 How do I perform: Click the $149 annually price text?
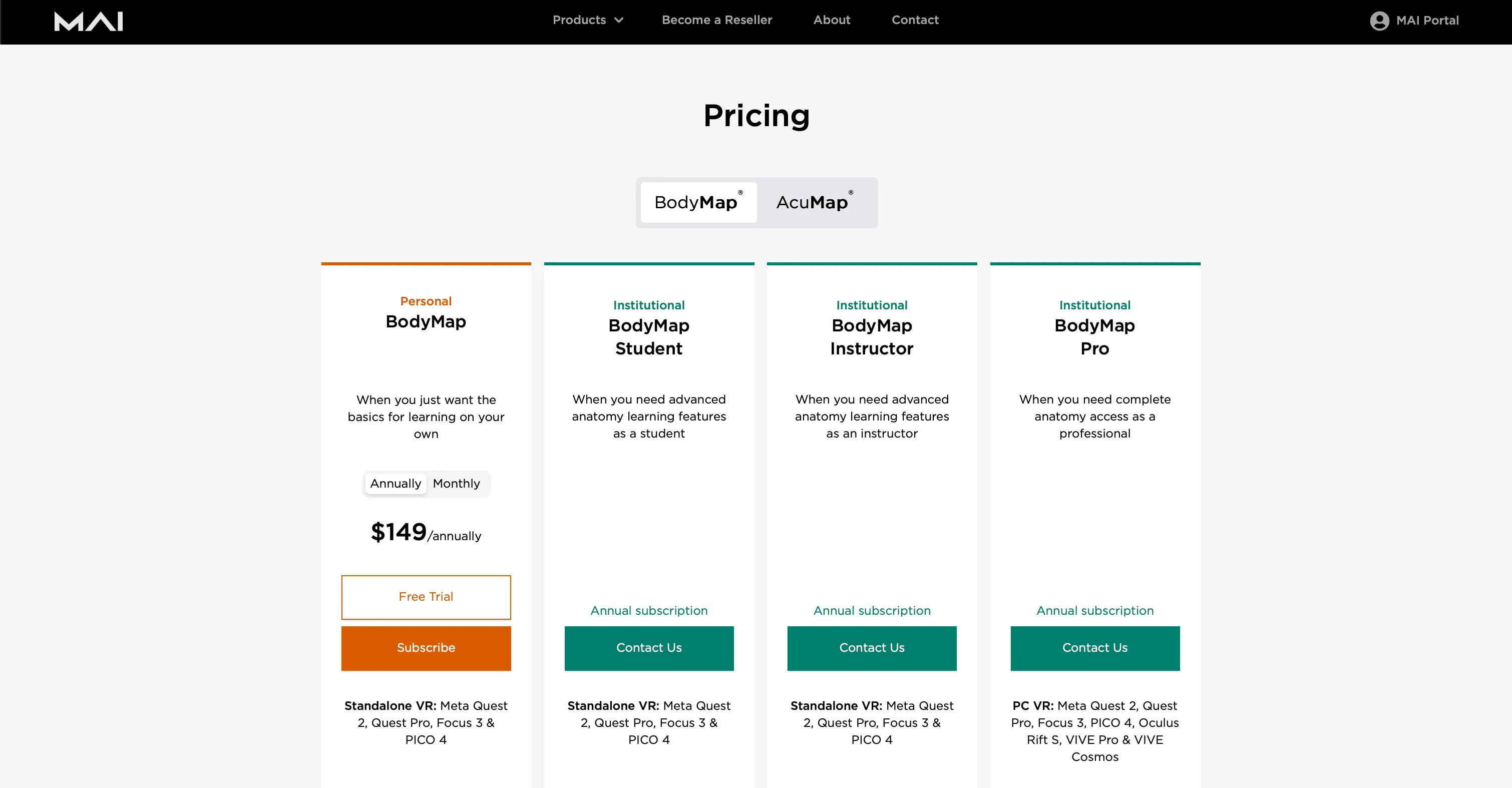[x=426, y=532]
